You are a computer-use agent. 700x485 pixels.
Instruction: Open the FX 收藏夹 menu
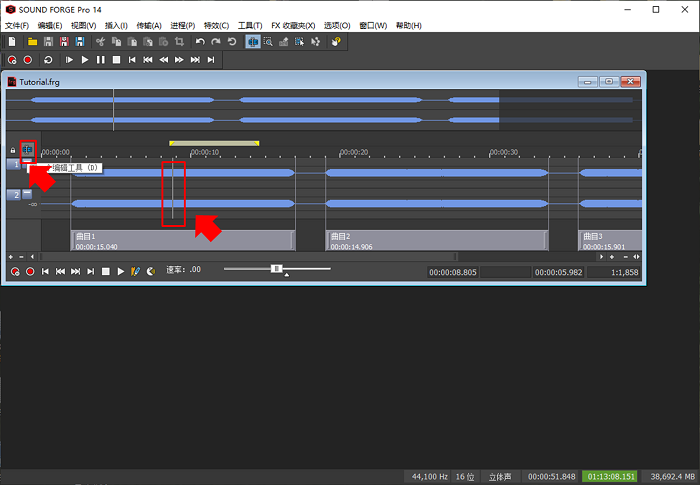click(x=292, y=25)
